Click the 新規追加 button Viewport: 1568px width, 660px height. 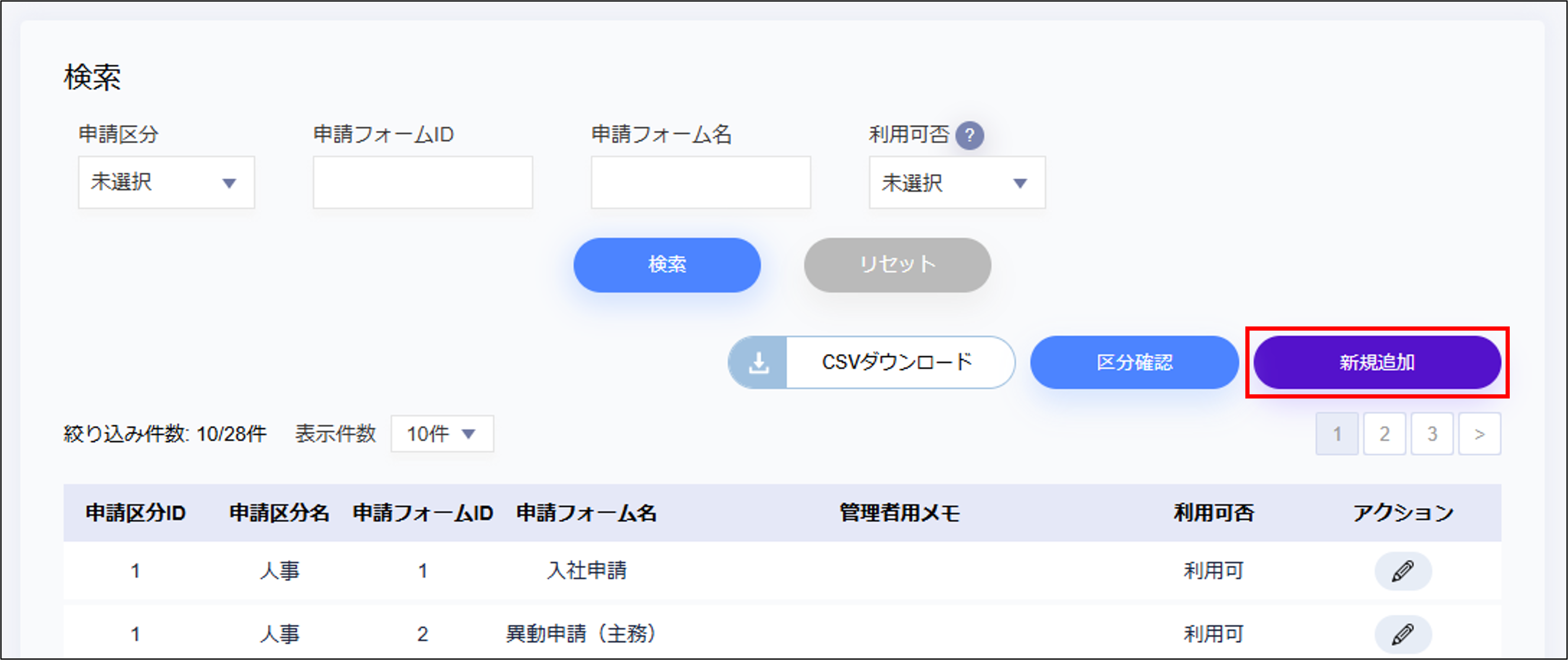point(1377,362)
